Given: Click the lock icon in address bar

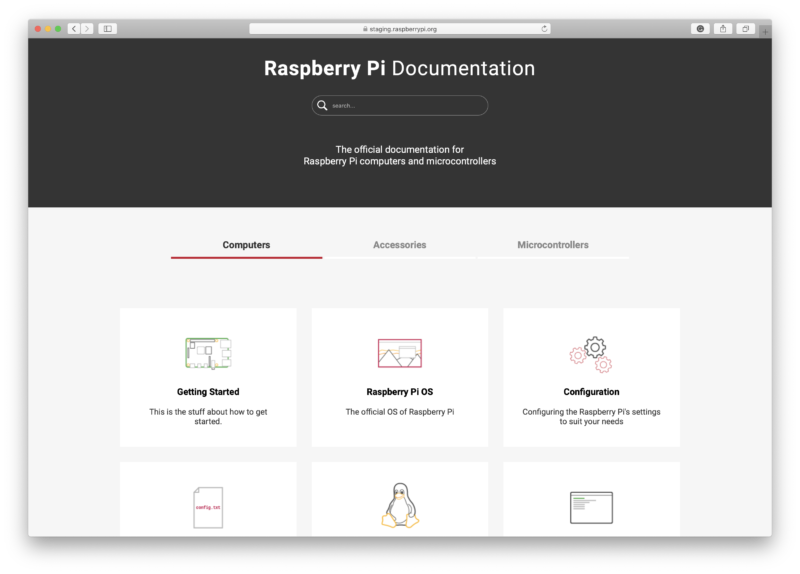Looking at the screenshot, I should pos(365,29).
